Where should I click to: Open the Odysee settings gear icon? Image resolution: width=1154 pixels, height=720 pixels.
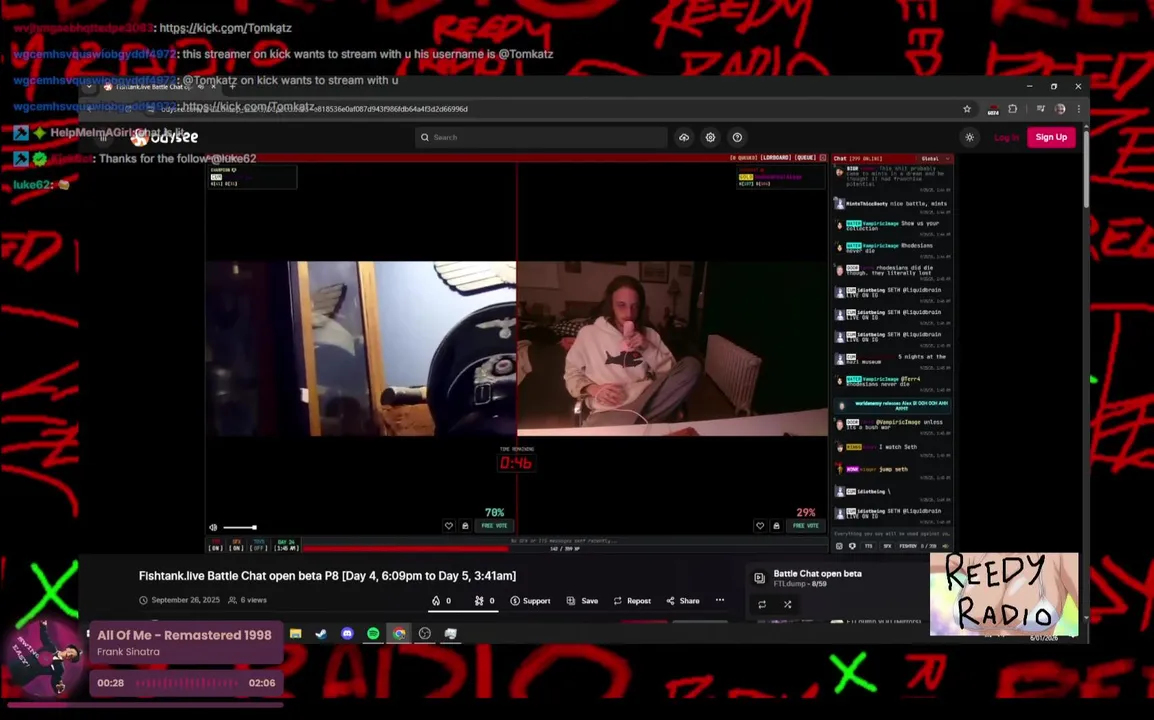710,138
